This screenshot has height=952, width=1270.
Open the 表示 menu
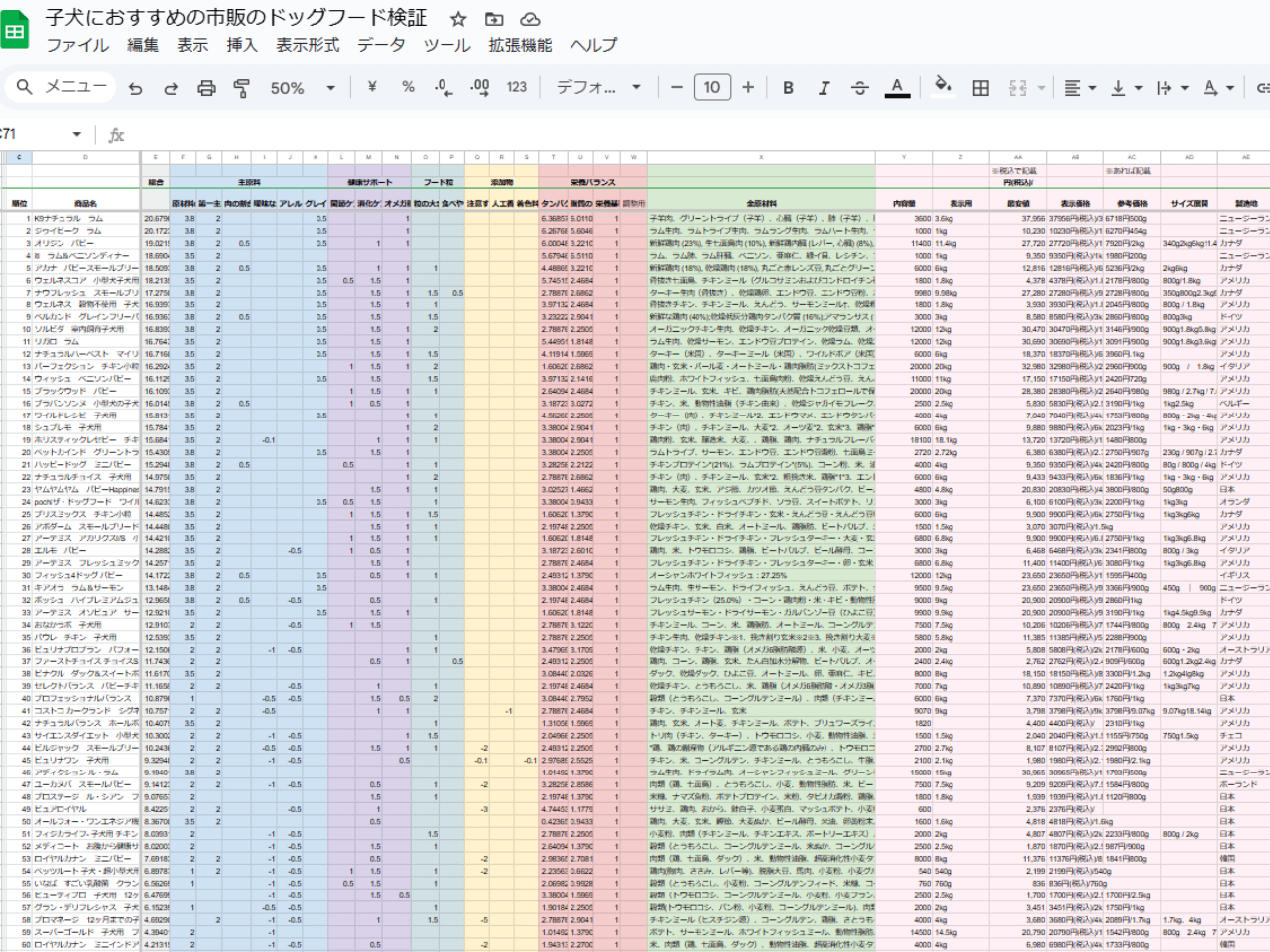[192, 45]
